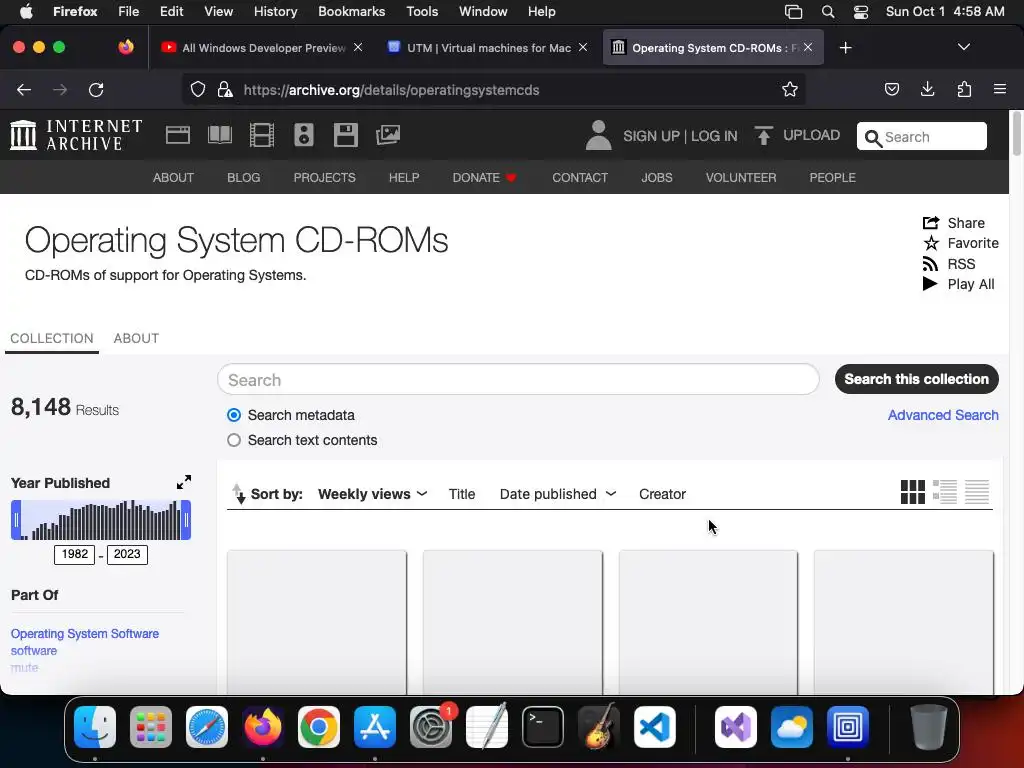Open the Video film strip icon
The width and height of the screenshot is (1024, 768).
[262, 135]
